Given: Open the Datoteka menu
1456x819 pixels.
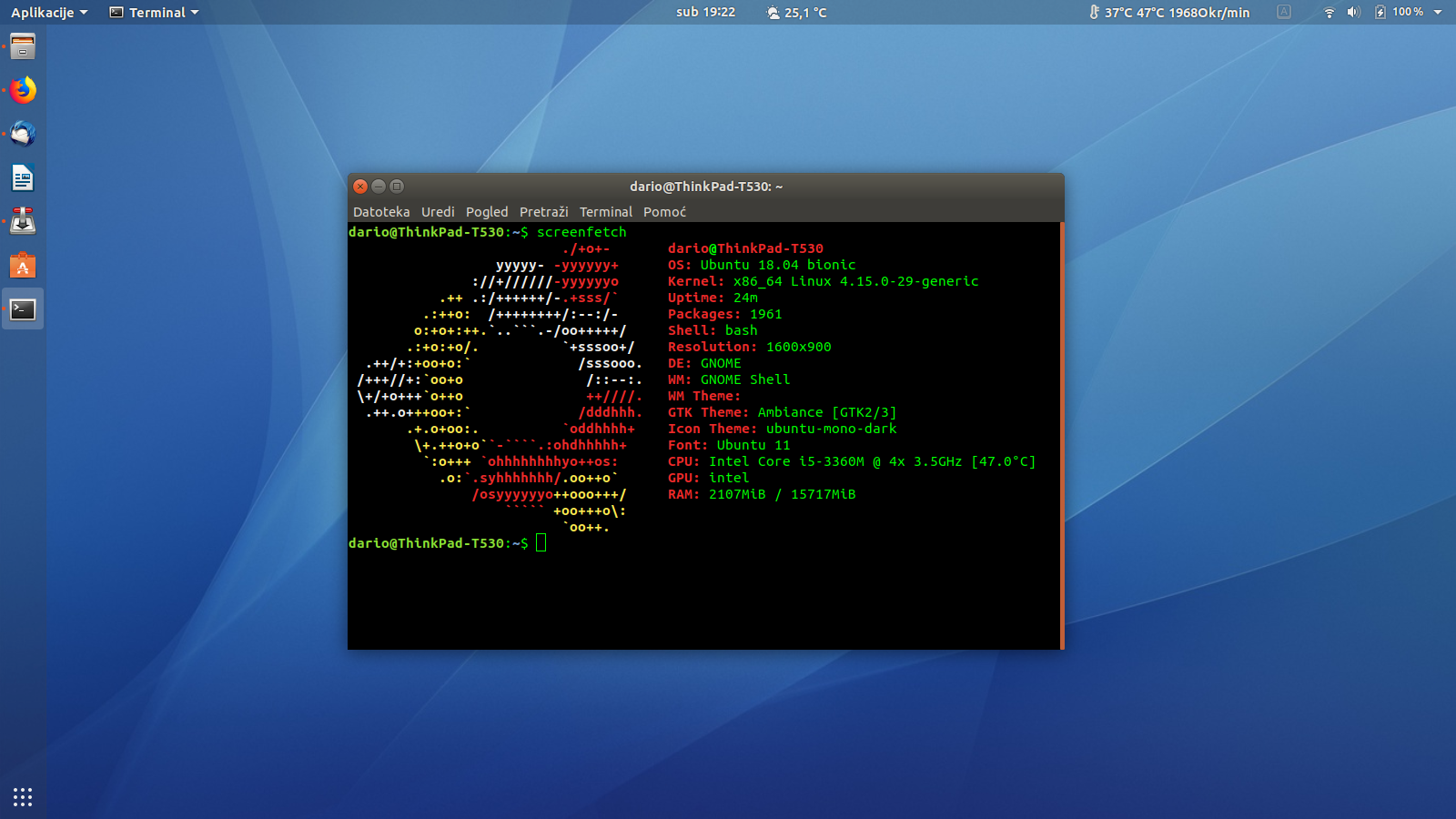Looking at the screenshot, I should point(381,212).
